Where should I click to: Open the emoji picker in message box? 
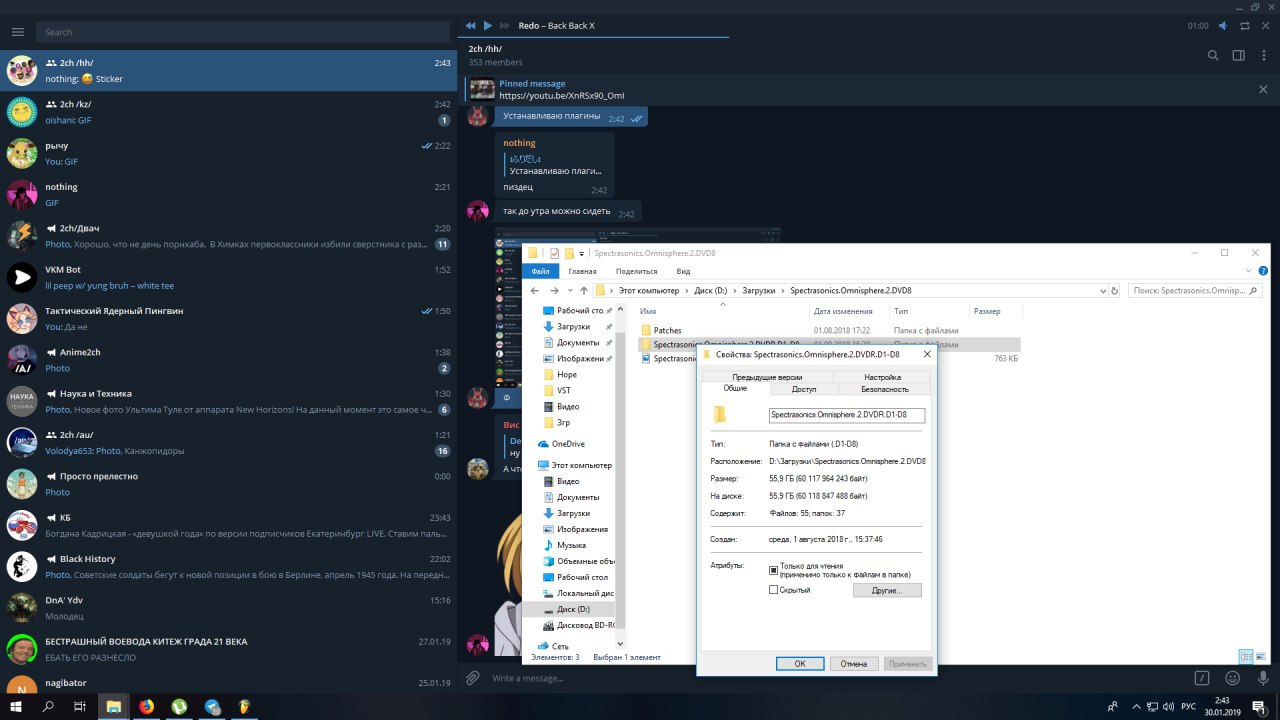1232,678
